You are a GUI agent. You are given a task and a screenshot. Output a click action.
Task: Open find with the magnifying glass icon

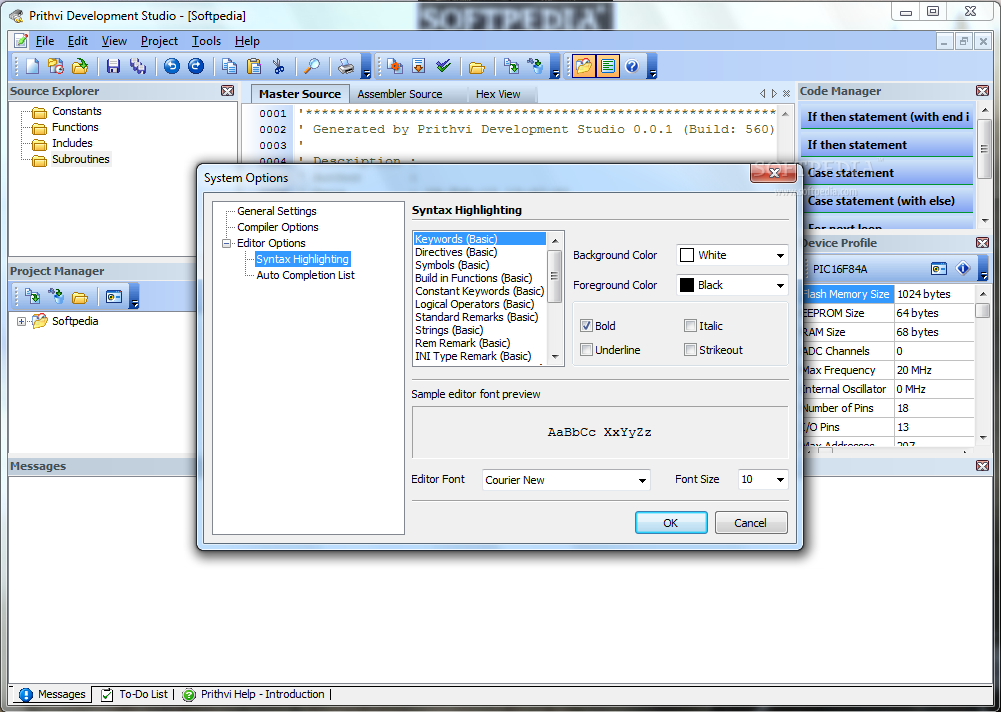click(x=312, y=66)
